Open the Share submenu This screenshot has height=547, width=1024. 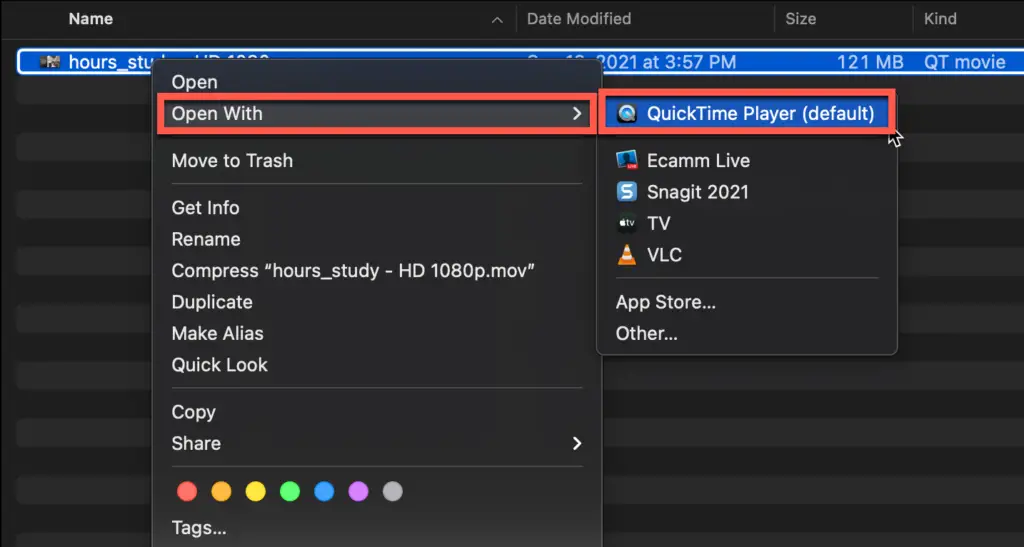[377, 443]
